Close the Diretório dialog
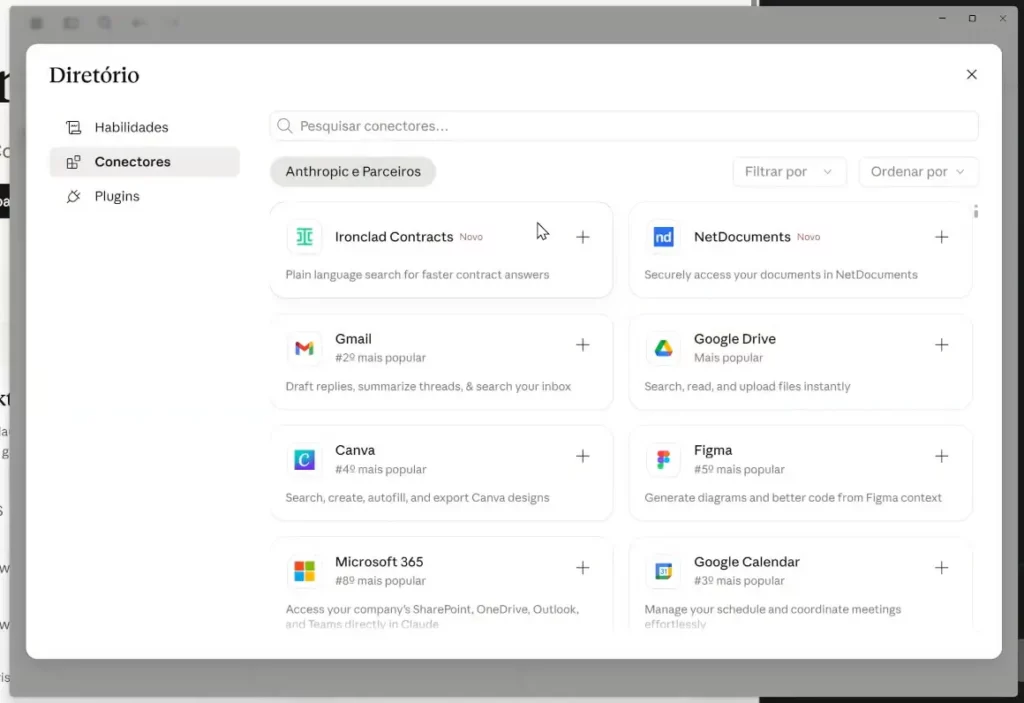 [971, 74]
